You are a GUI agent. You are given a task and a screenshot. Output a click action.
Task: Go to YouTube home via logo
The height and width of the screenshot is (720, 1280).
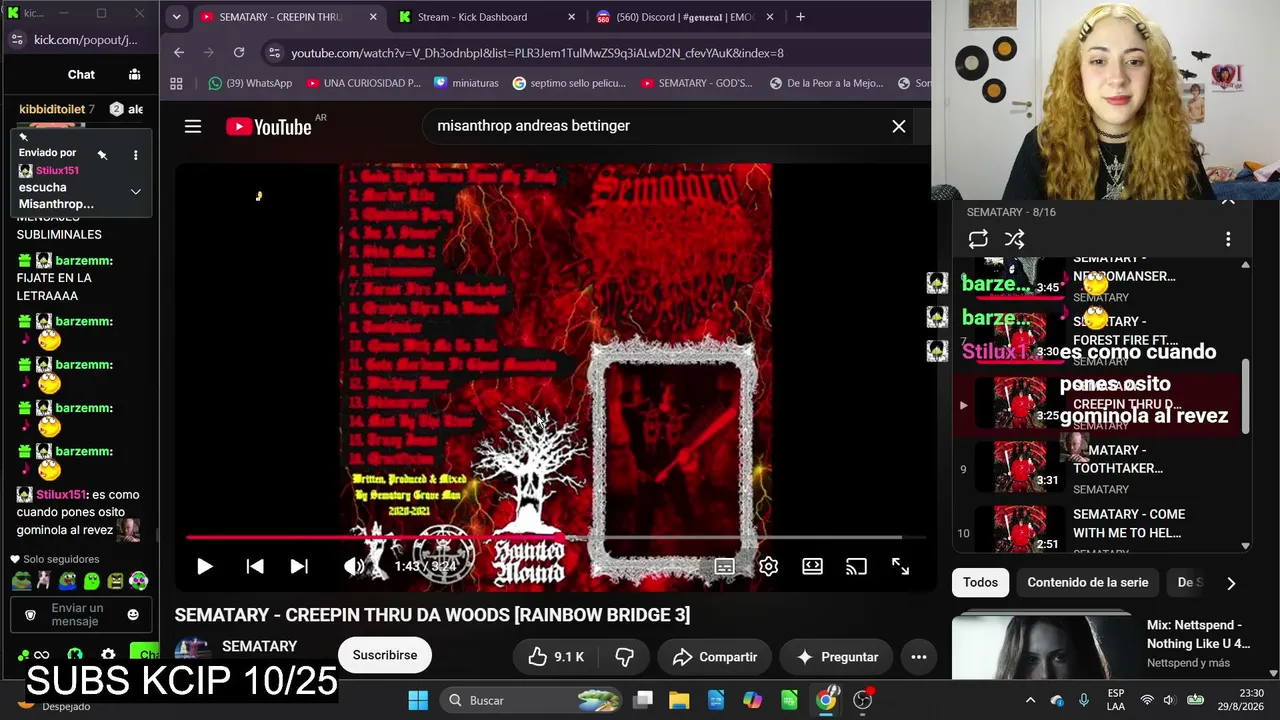coord(269,126)
